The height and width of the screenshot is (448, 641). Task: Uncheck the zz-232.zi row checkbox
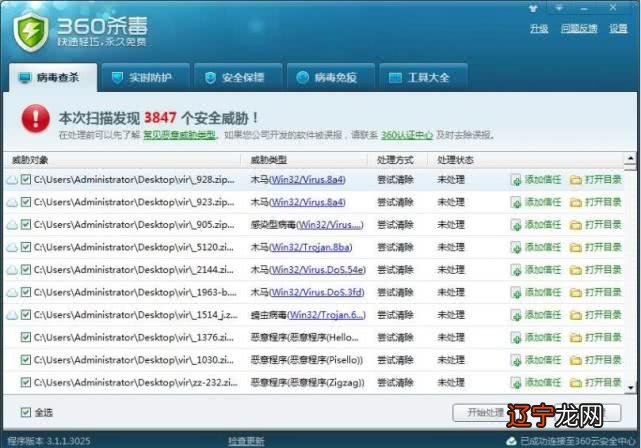[x=26, y=382]
